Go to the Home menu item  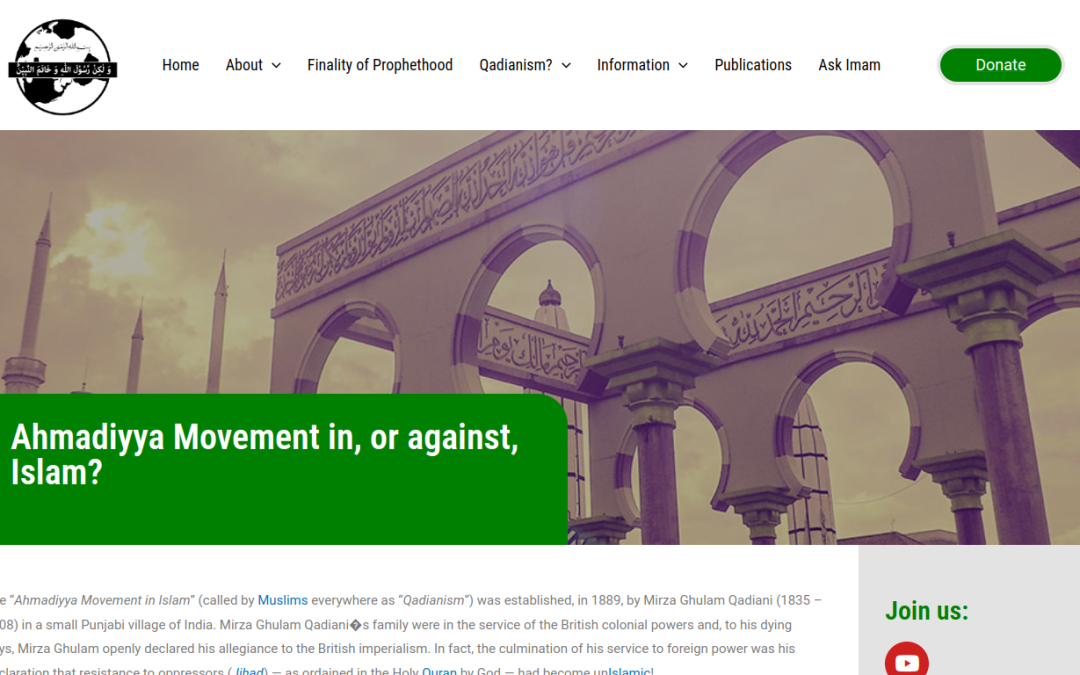tap(180, 65)
